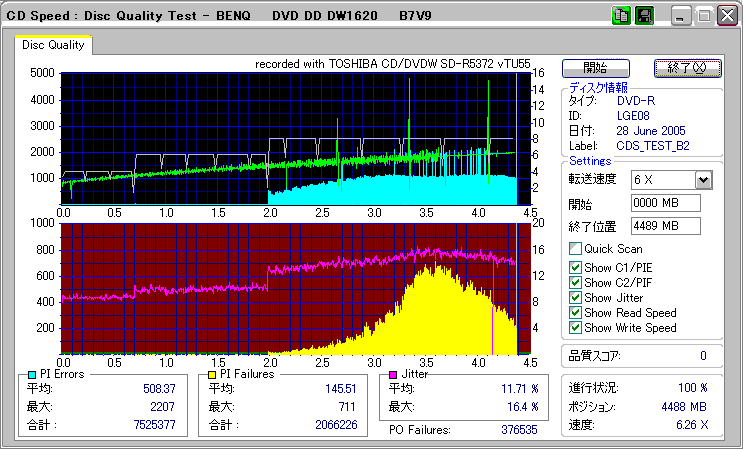This screenshot has height=449, width=743.
Task: Minimize the Disc Quality Test window
Action: [681, 15]
